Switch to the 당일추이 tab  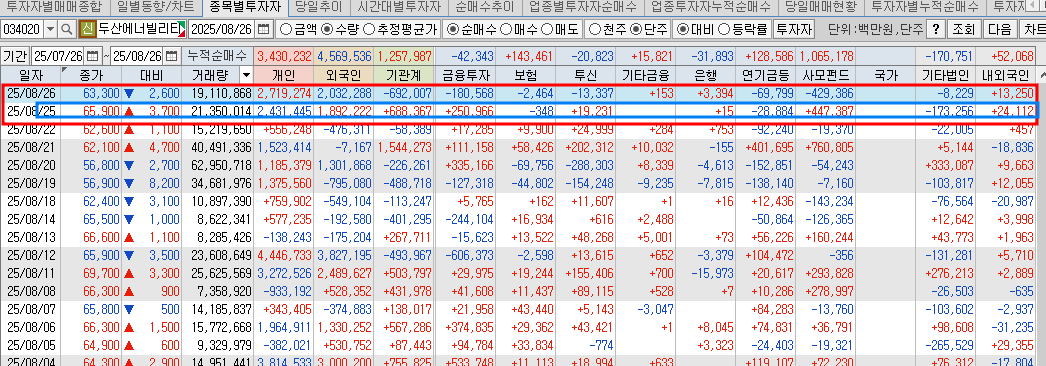tap(318, 7)
